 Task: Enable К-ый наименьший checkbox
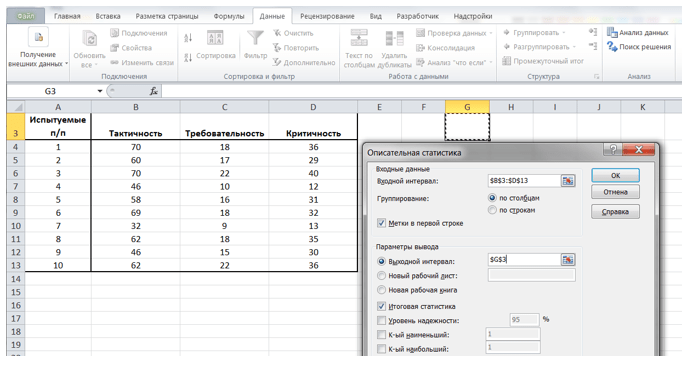coord(381,335)
